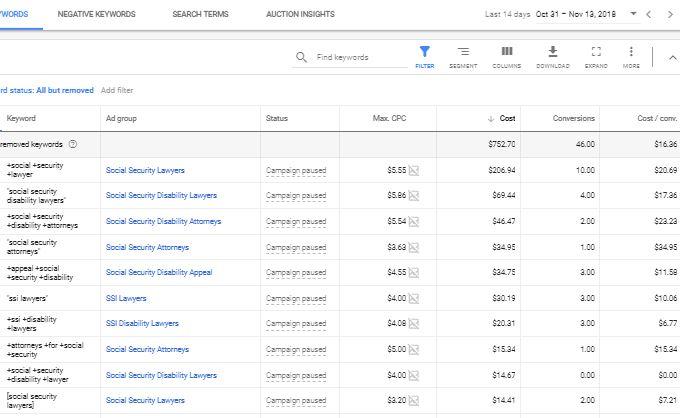Open Social Security Lawyers ad group in $206.94 row
This screenshot has height=418, width=680.
coord(145,170)
